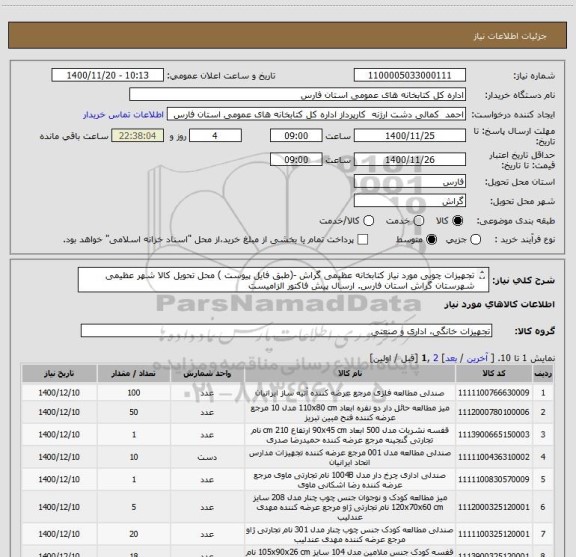Click the row 6 children's study table name
Image resolution: width=576 pixels, height=557 pixels.
pyautogui.click(x=350, y=507)
